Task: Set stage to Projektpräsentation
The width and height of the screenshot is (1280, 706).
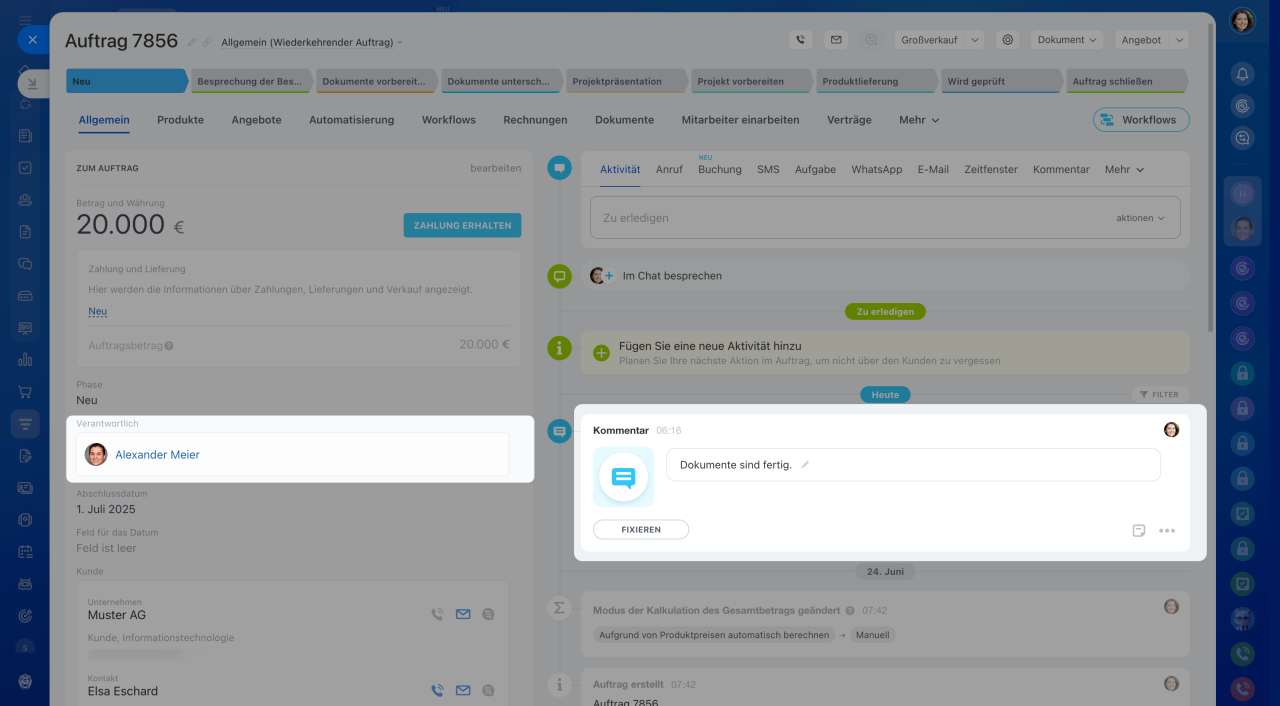Action: [626, 81]
